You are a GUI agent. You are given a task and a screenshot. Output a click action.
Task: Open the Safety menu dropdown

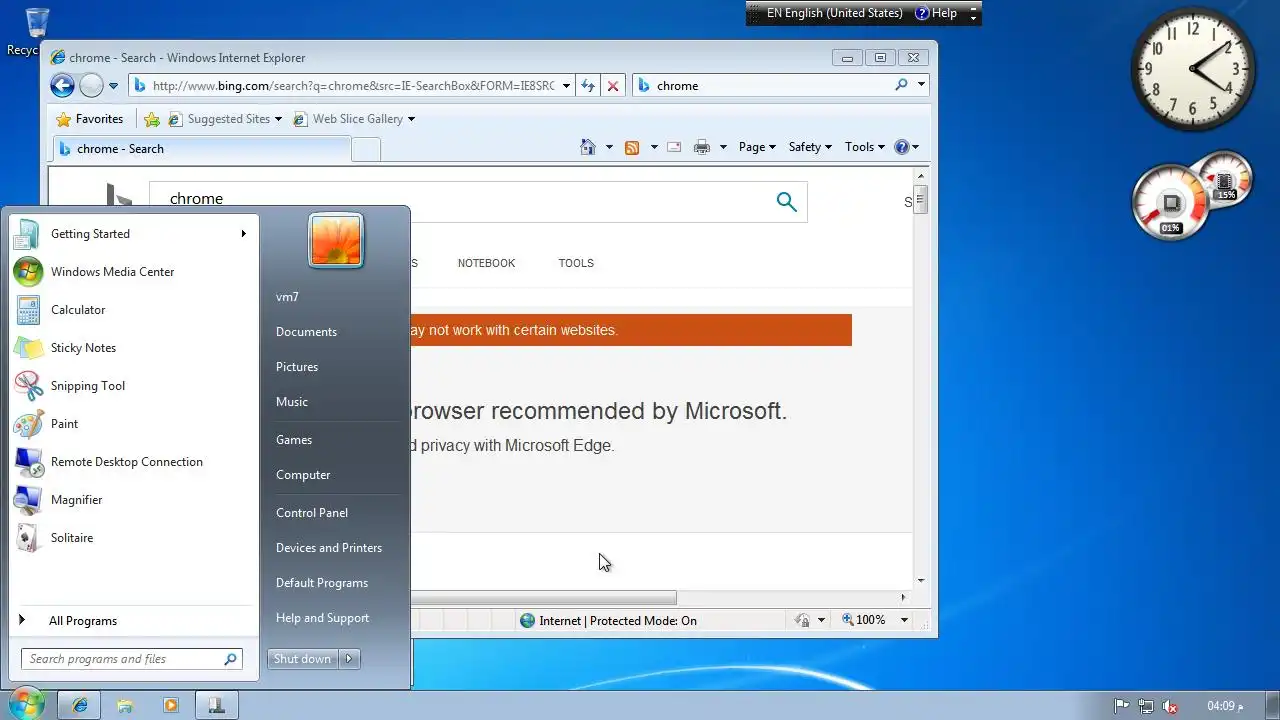click(x=810, y=147)
